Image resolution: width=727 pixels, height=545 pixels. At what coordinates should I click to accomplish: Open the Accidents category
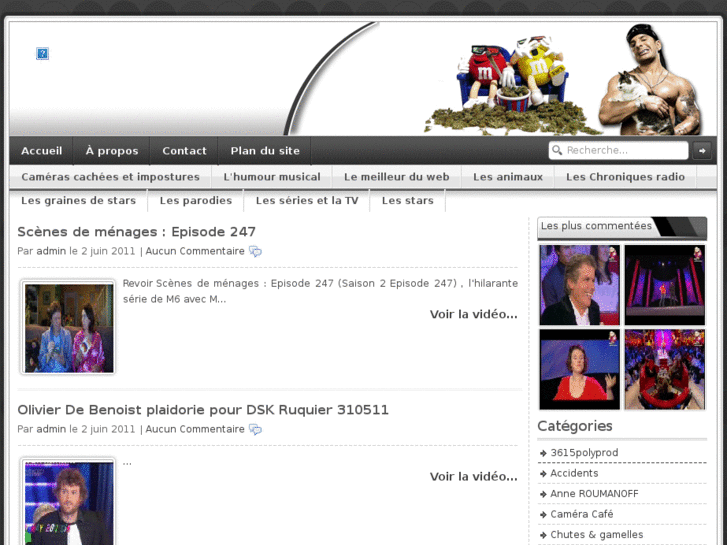(574, 473)
